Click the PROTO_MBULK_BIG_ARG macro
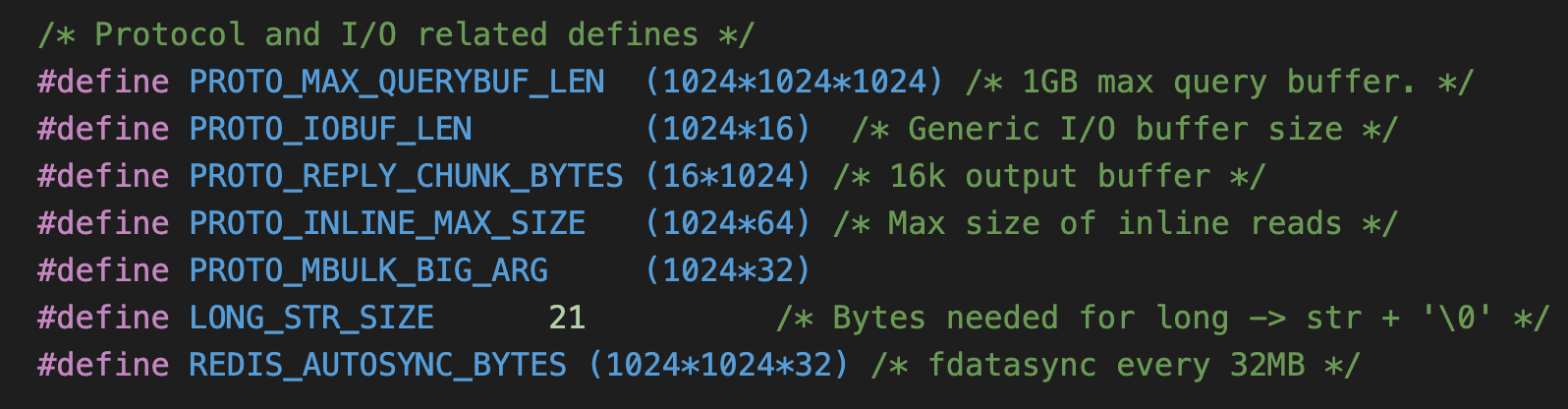 [x=368, y=270]
